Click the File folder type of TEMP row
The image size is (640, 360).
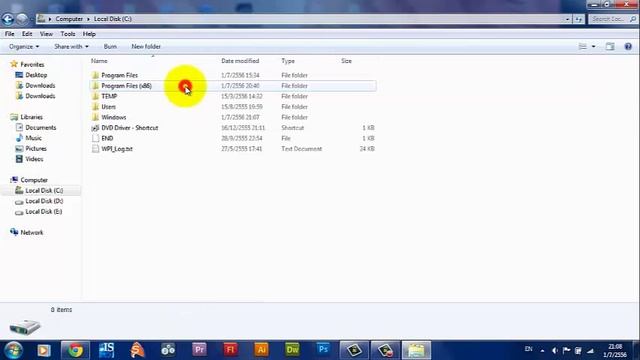pyautogui.click(x=294, y=96)
